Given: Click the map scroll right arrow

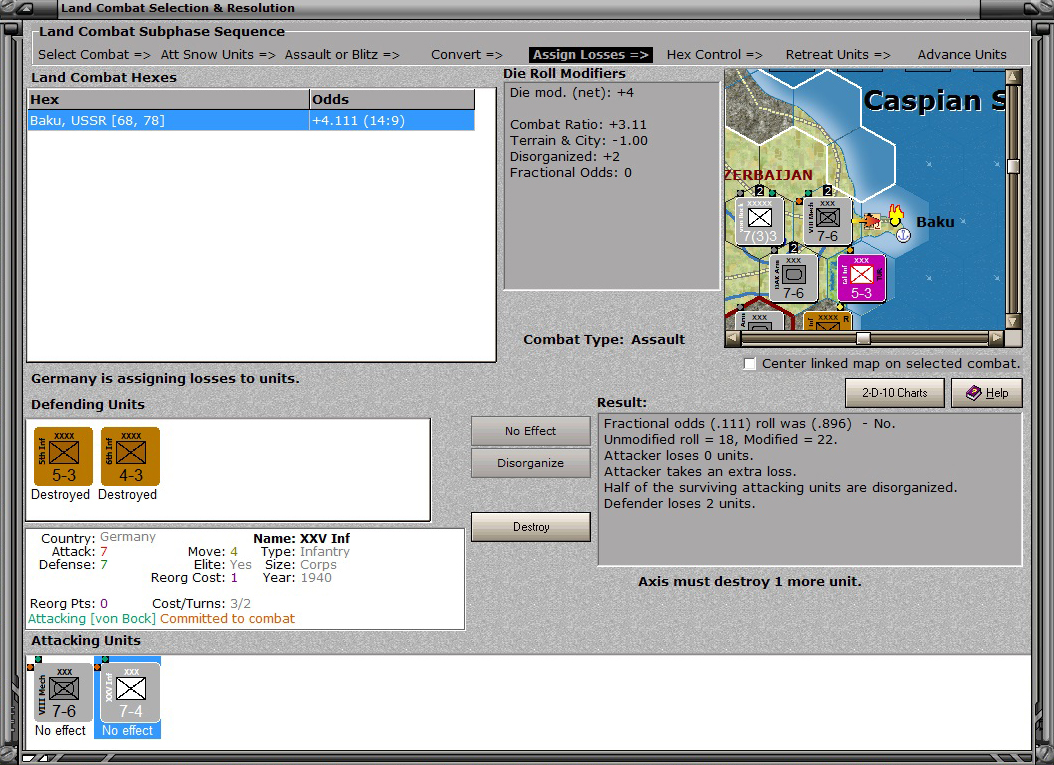Looking at the screenshot, I should (x=996, y=337).
